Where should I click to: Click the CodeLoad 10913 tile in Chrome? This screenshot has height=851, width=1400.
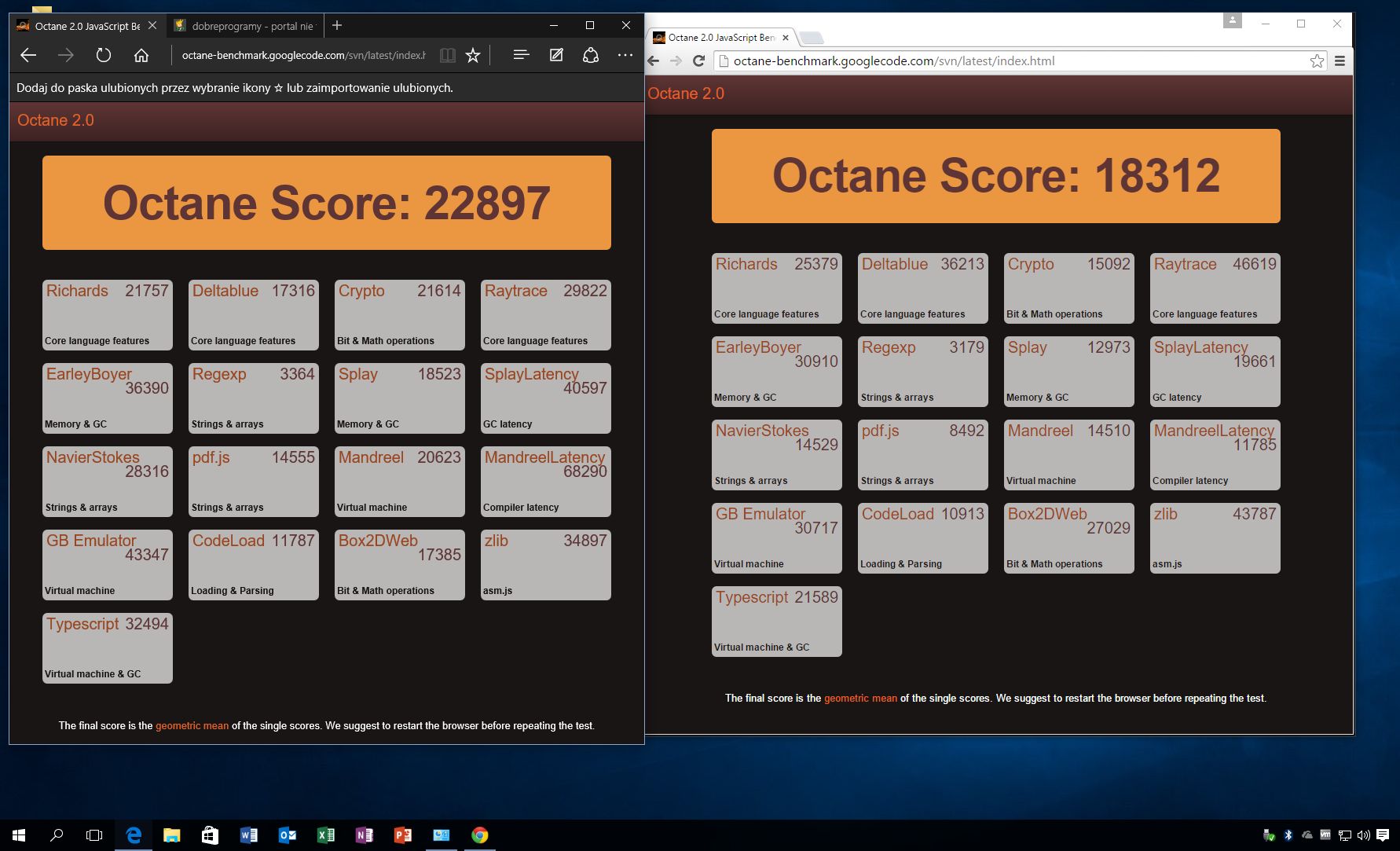[x=923, y=538]
